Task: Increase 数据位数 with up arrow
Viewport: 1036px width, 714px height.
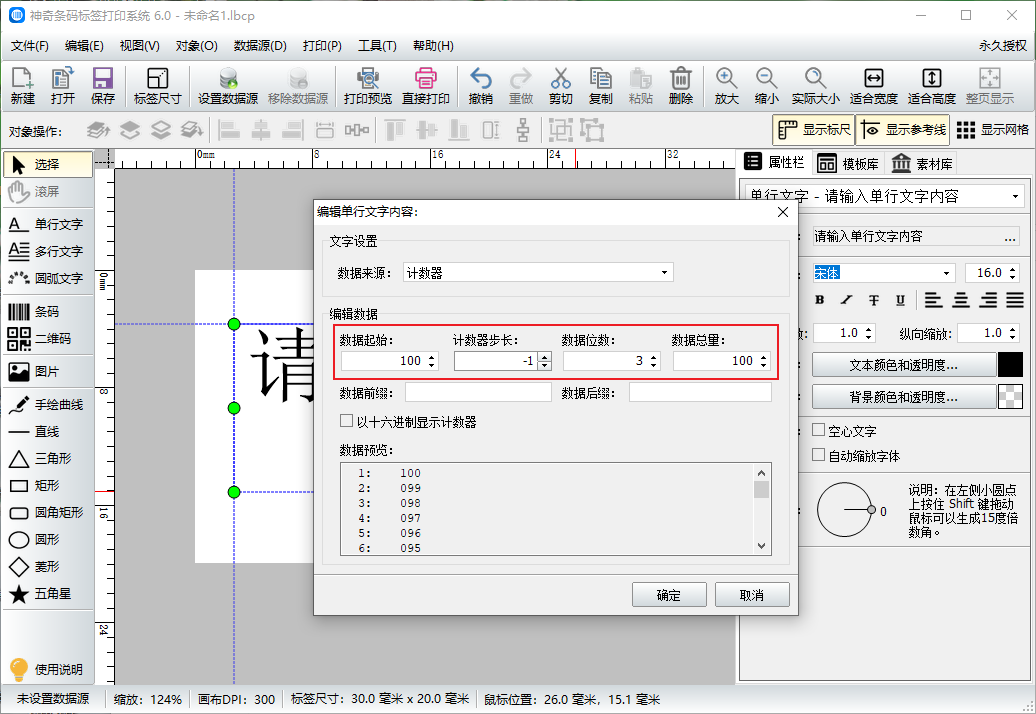Action: pos(653,357)
